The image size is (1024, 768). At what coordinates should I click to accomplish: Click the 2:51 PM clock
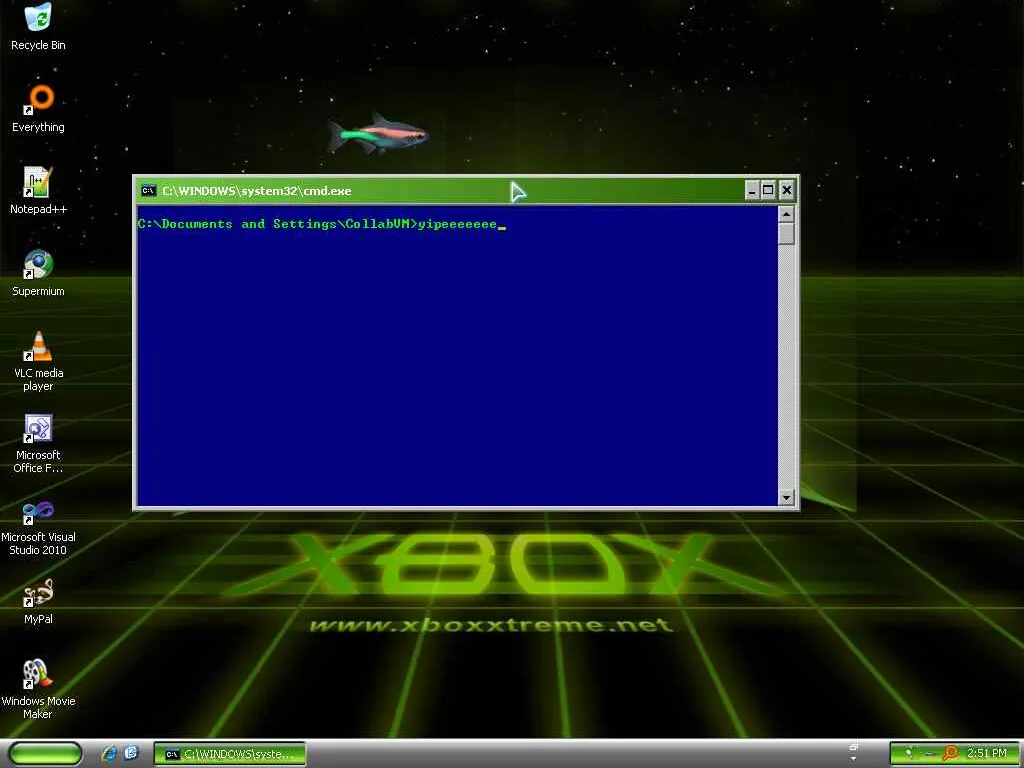[x=987, y=753]
